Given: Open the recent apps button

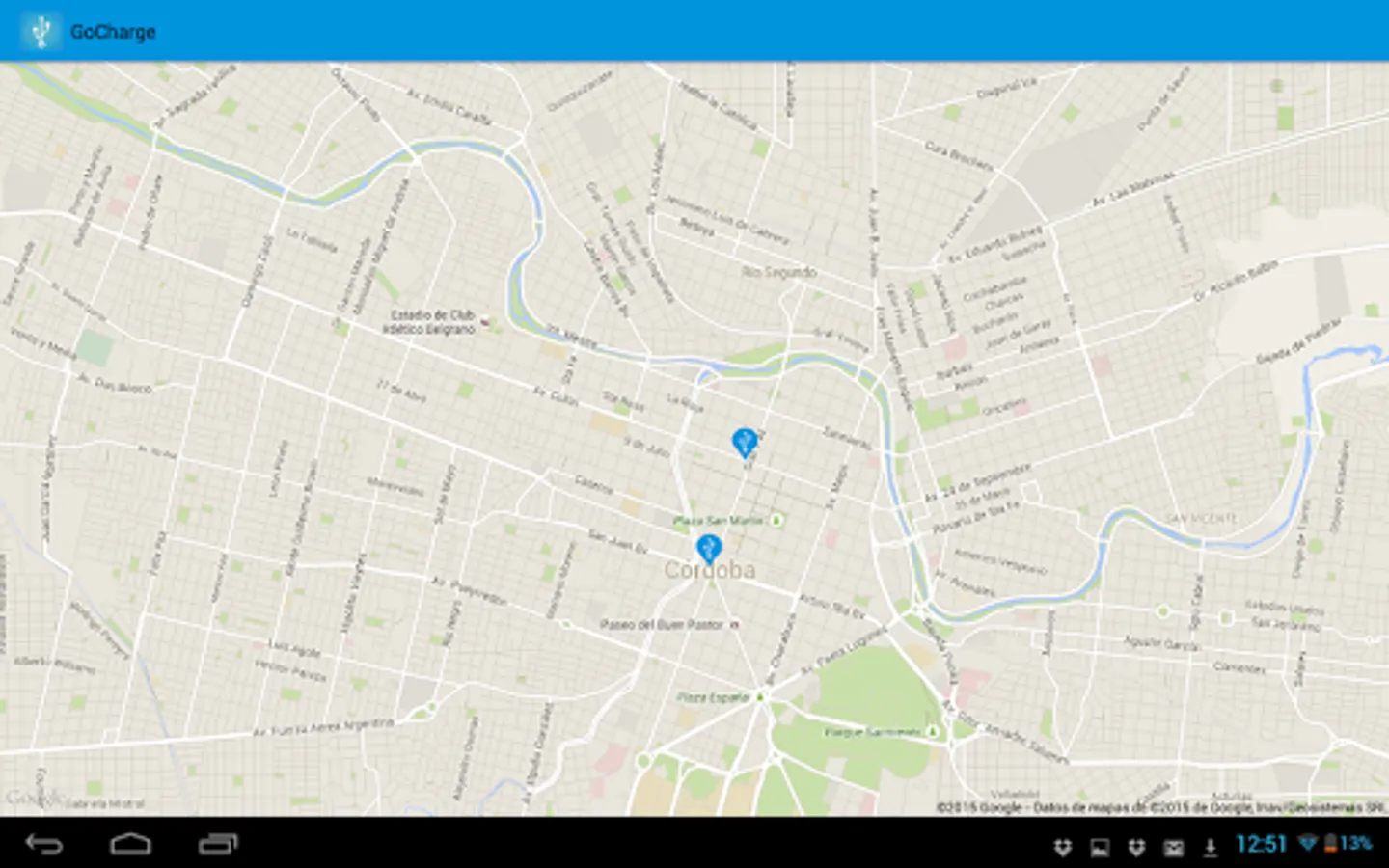Looking at the screenshot, I should (218, 845).
